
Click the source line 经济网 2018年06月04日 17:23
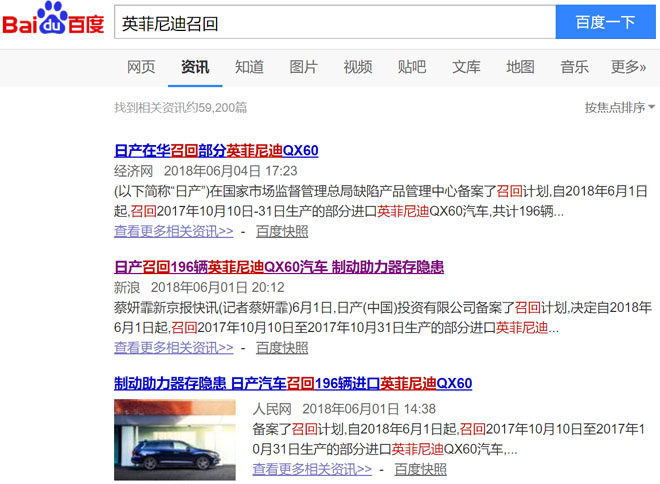[x=206, y=171]
